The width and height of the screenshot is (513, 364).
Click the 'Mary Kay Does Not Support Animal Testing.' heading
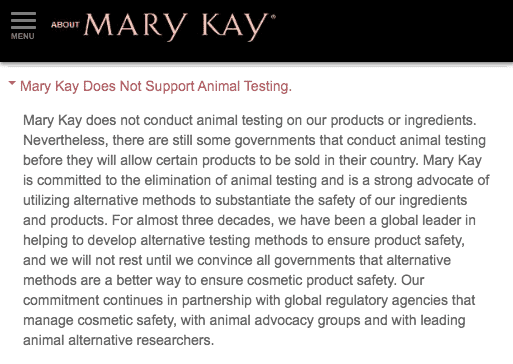[156, 86]
